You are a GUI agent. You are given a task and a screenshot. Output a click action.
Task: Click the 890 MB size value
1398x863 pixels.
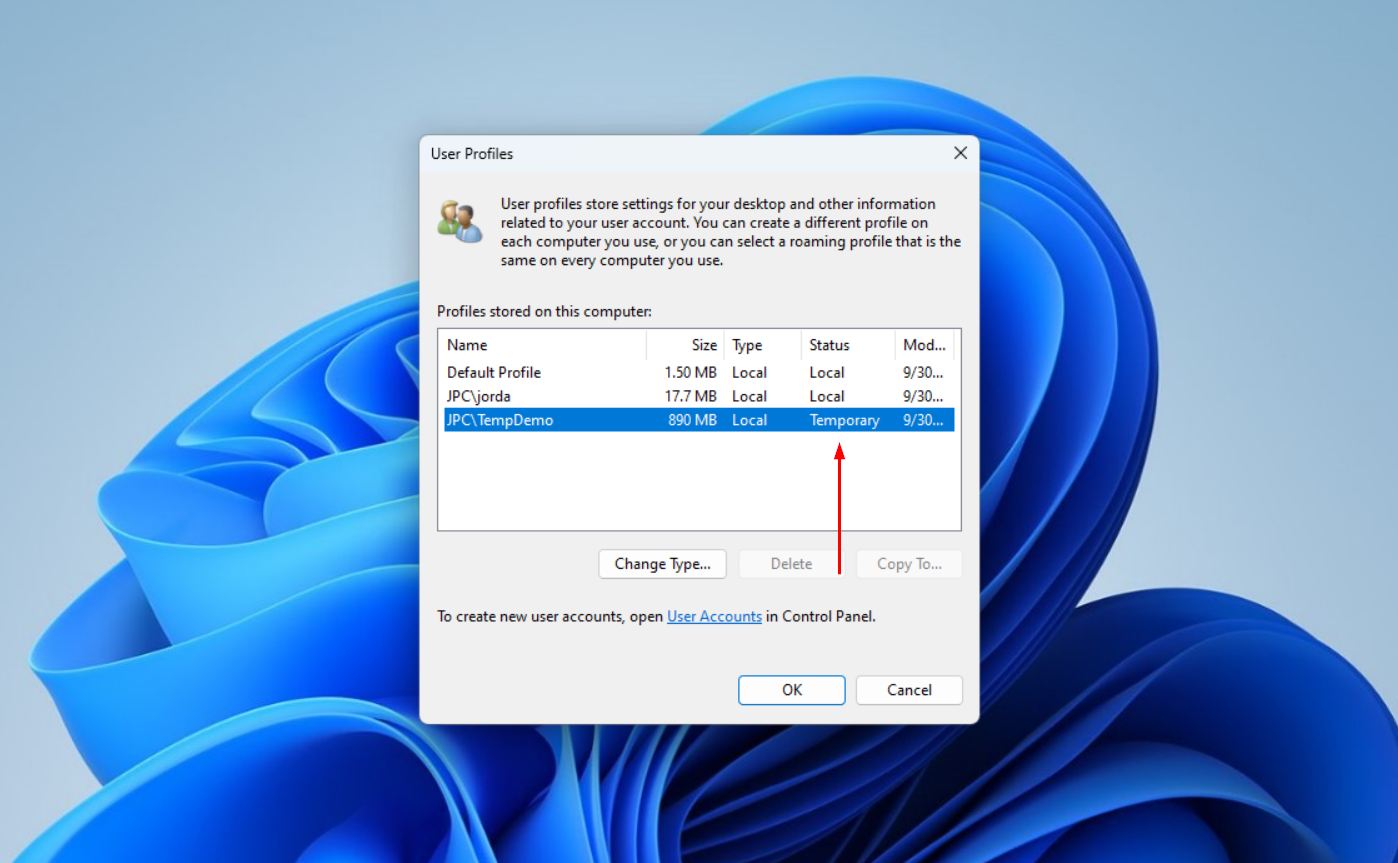(692, 420)
